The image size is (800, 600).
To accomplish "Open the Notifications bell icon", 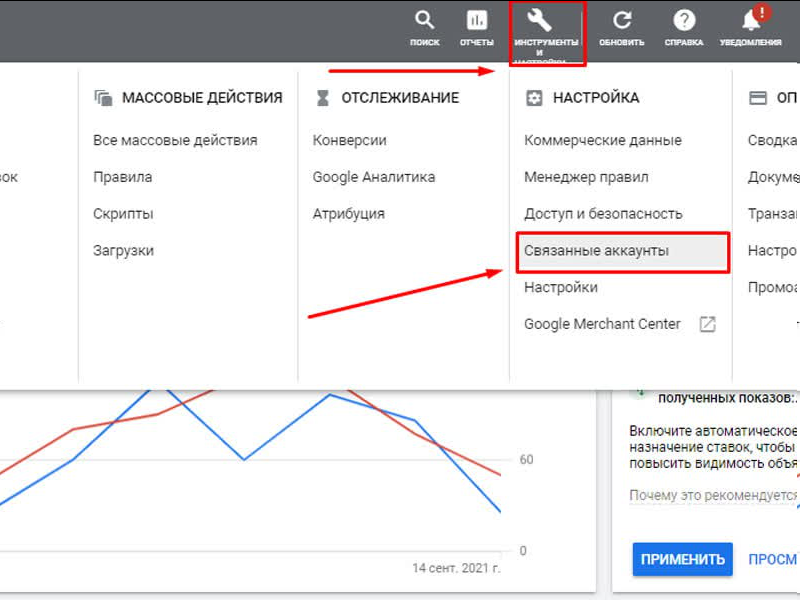I will click(x=751, y=21).
